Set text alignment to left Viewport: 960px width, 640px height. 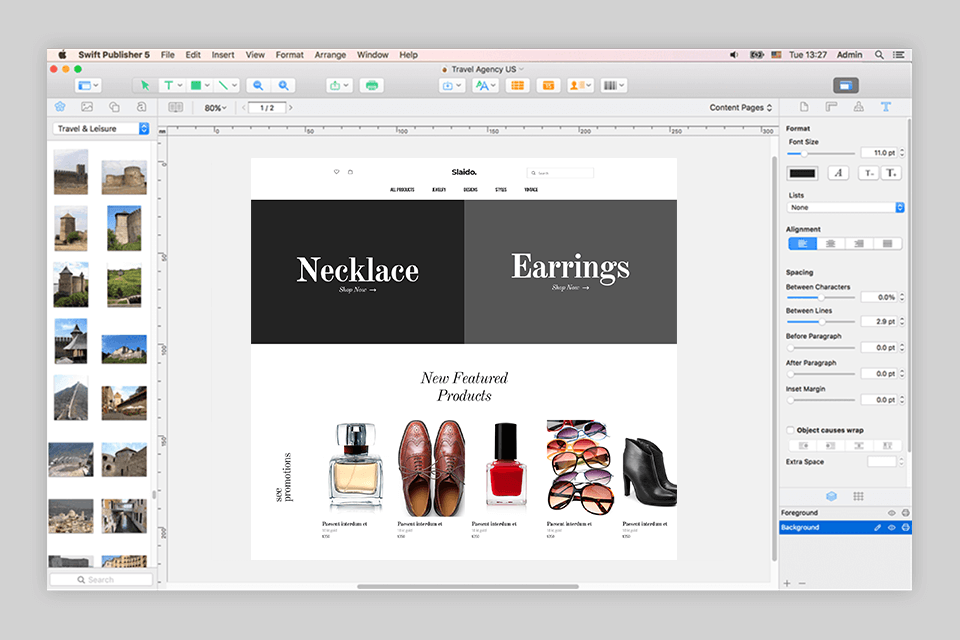(x=803, y=244)
